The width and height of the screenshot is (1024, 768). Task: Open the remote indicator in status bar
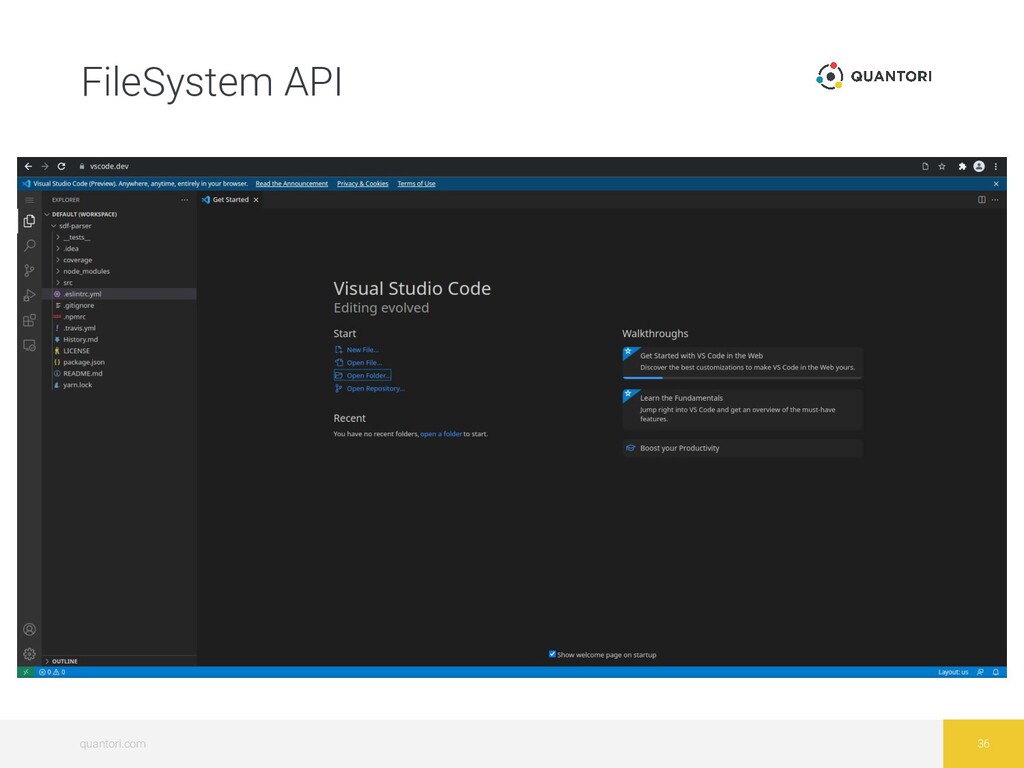click(26, 672)
